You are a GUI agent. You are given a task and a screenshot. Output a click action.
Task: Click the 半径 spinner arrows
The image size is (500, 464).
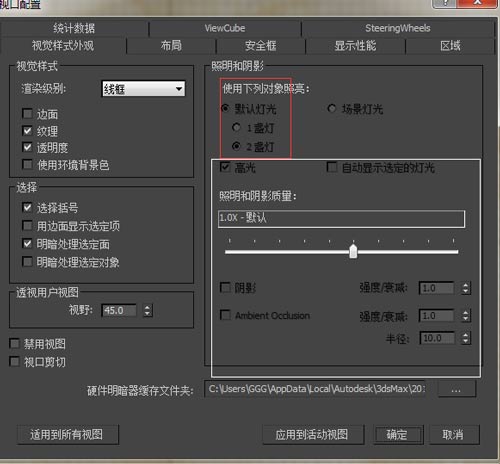(x=466, y=338)
